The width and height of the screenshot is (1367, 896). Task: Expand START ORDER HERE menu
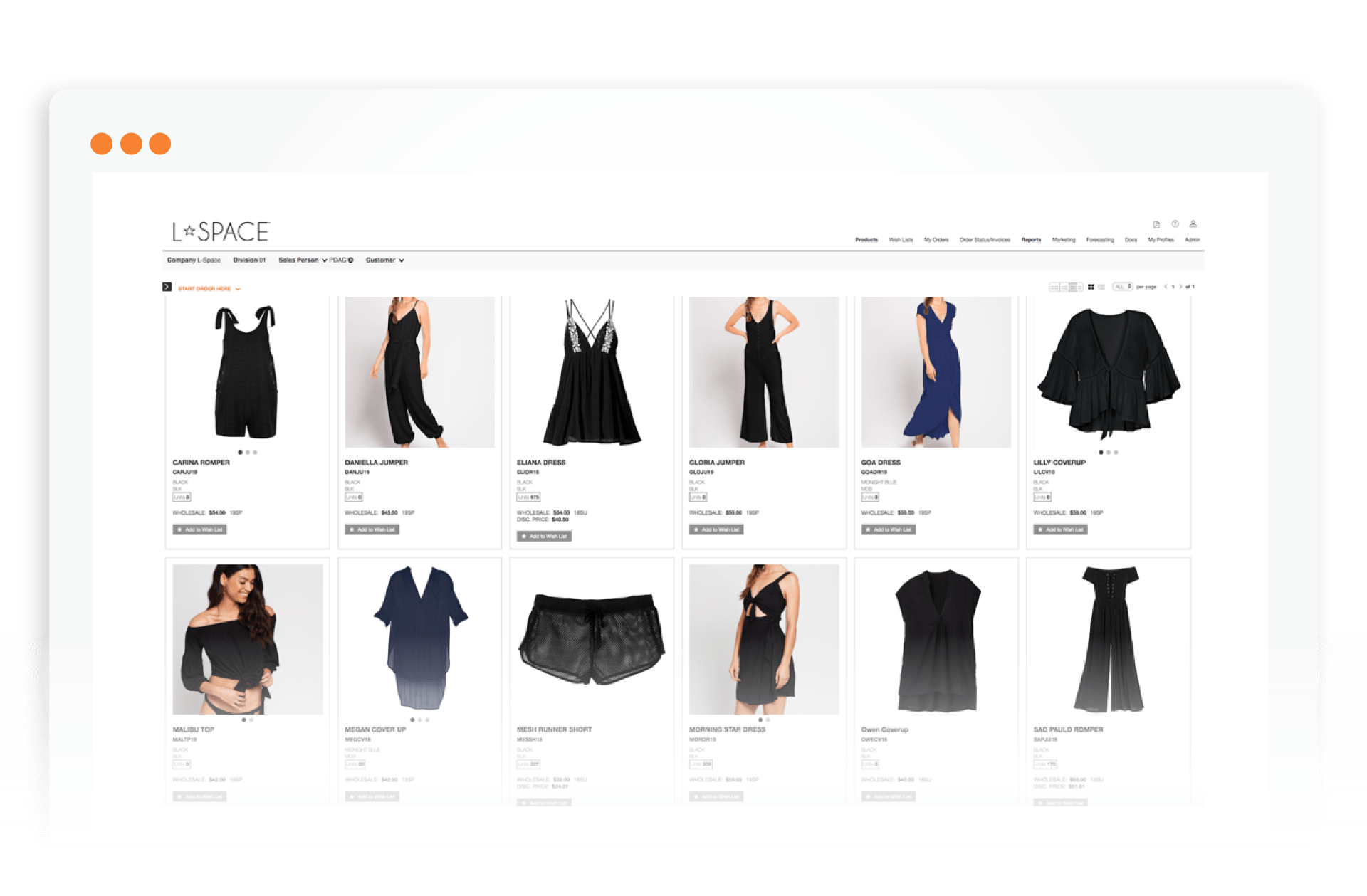(209, 289)
